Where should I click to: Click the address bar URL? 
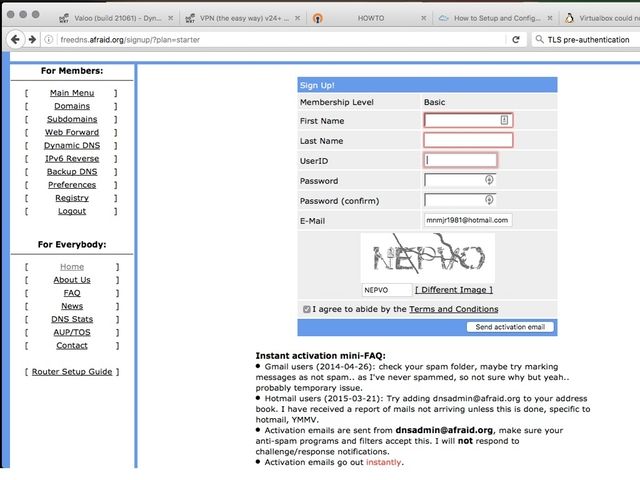pos(130,40)
